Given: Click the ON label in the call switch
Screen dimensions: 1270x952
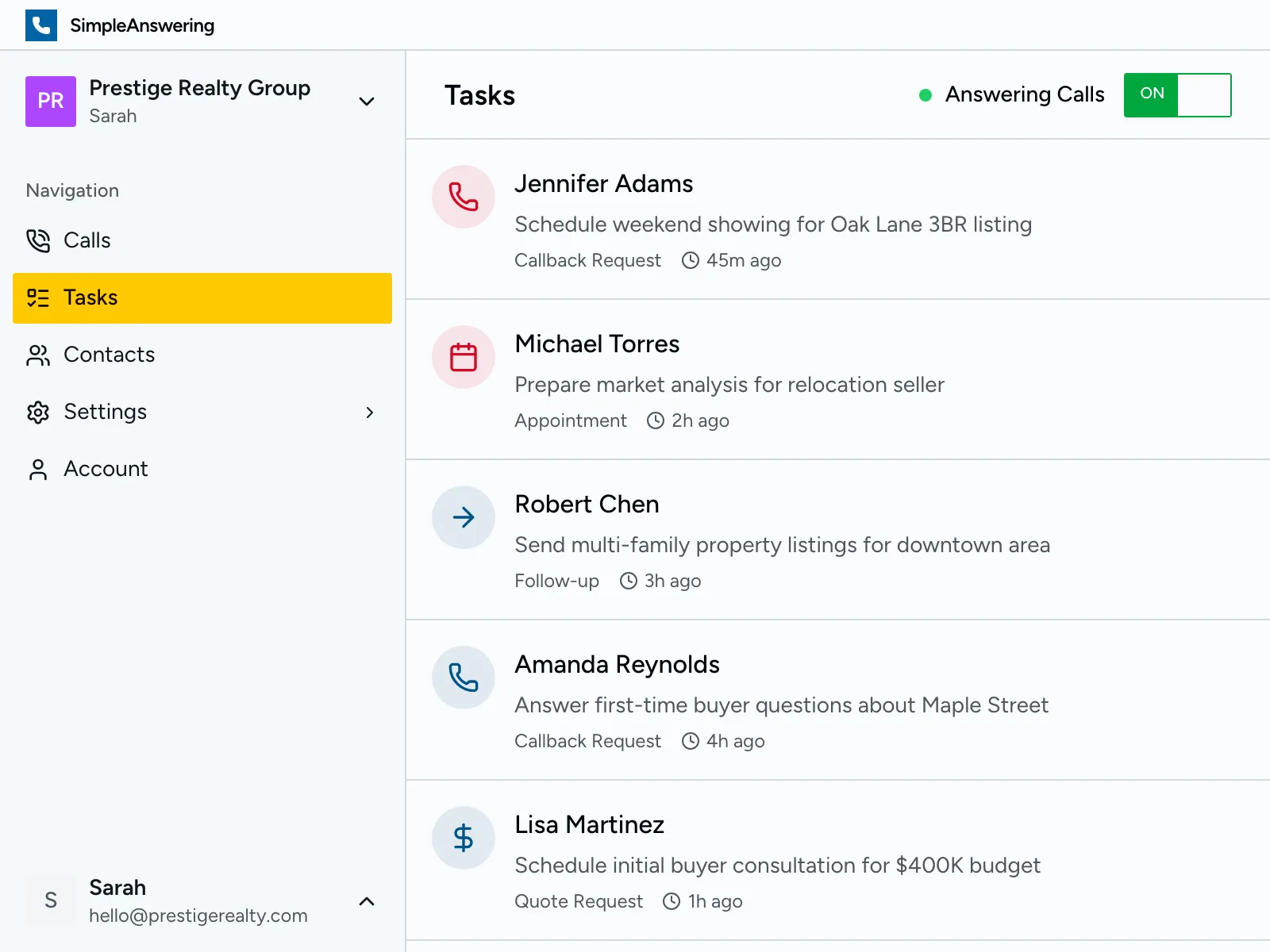Looking at the screenshot, I should [1151, 94].
